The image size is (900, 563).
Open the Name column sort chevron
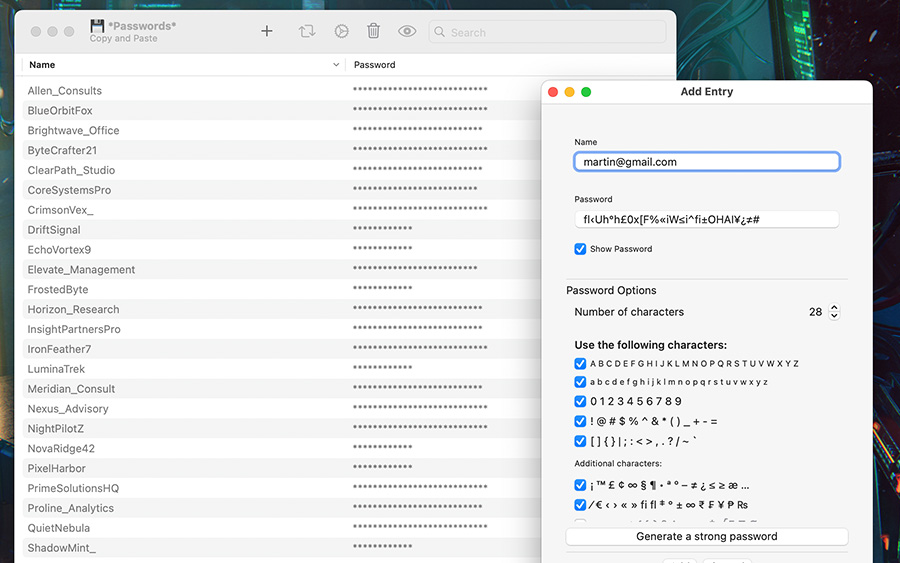click(336, 65)
